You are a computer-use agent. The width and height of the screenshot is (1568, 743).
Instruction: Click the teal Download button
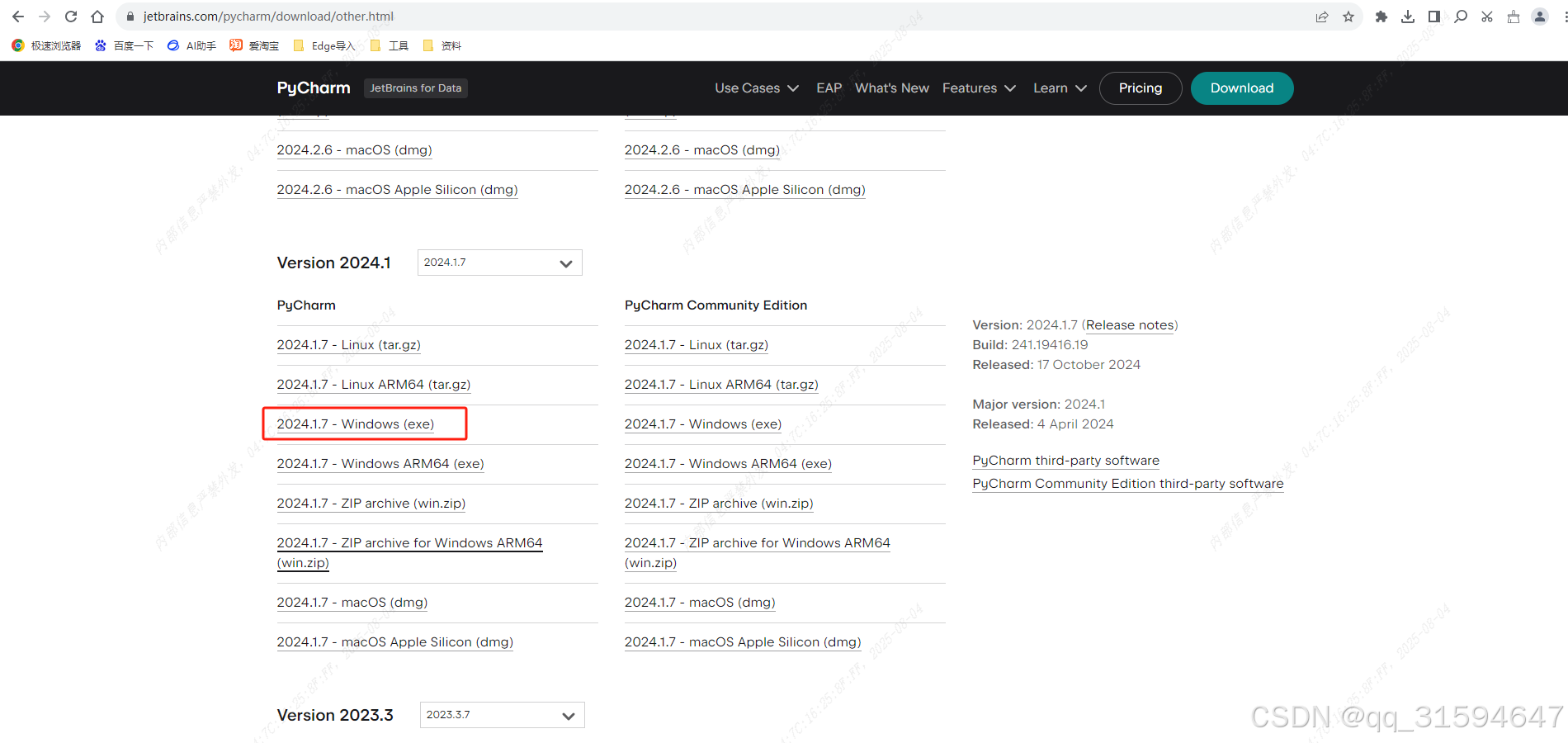pyautogui.click(x=1242, y=88)
